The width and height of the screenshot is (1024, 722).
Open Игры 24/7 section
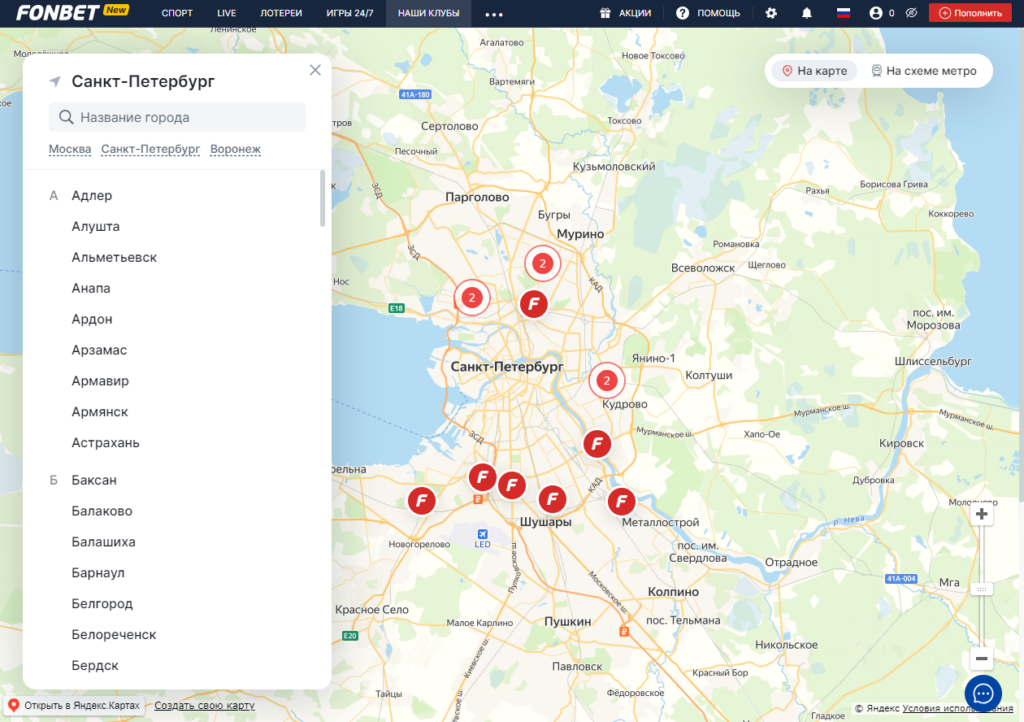tap(350, 13)
